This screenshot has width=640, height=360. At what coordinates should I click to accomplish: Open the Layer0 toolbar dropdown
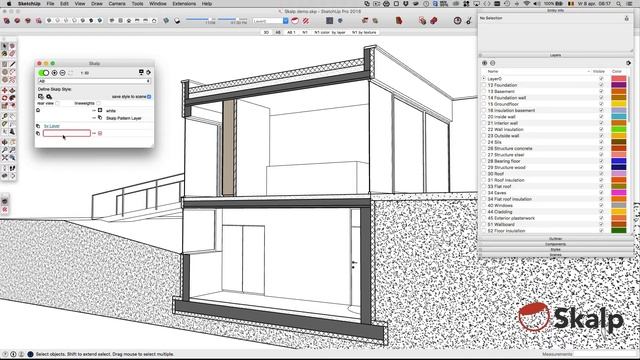pos(270,20)
